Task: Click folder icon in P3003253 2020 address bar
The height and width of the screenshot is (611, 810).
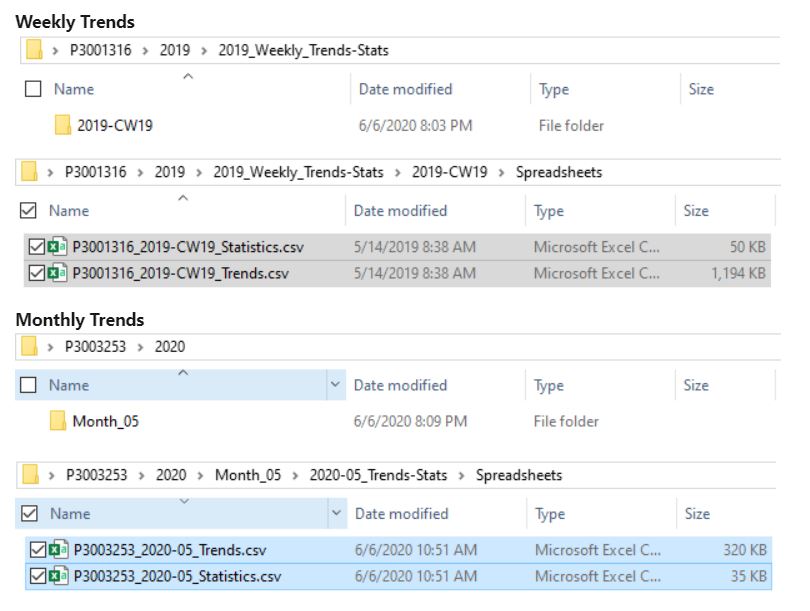Action: click(29, 347)
